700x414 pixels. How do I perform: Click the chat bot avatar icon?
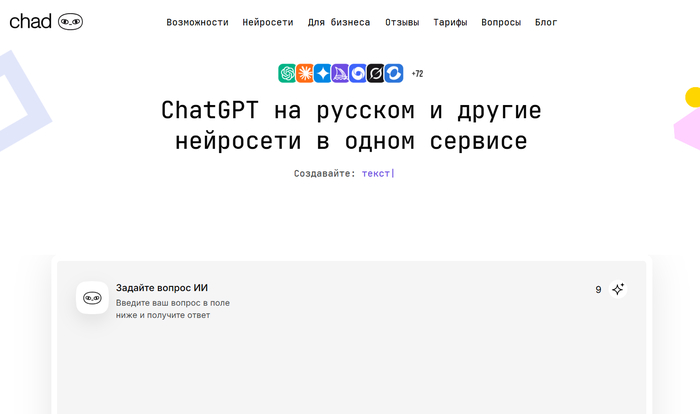[92, 297]
